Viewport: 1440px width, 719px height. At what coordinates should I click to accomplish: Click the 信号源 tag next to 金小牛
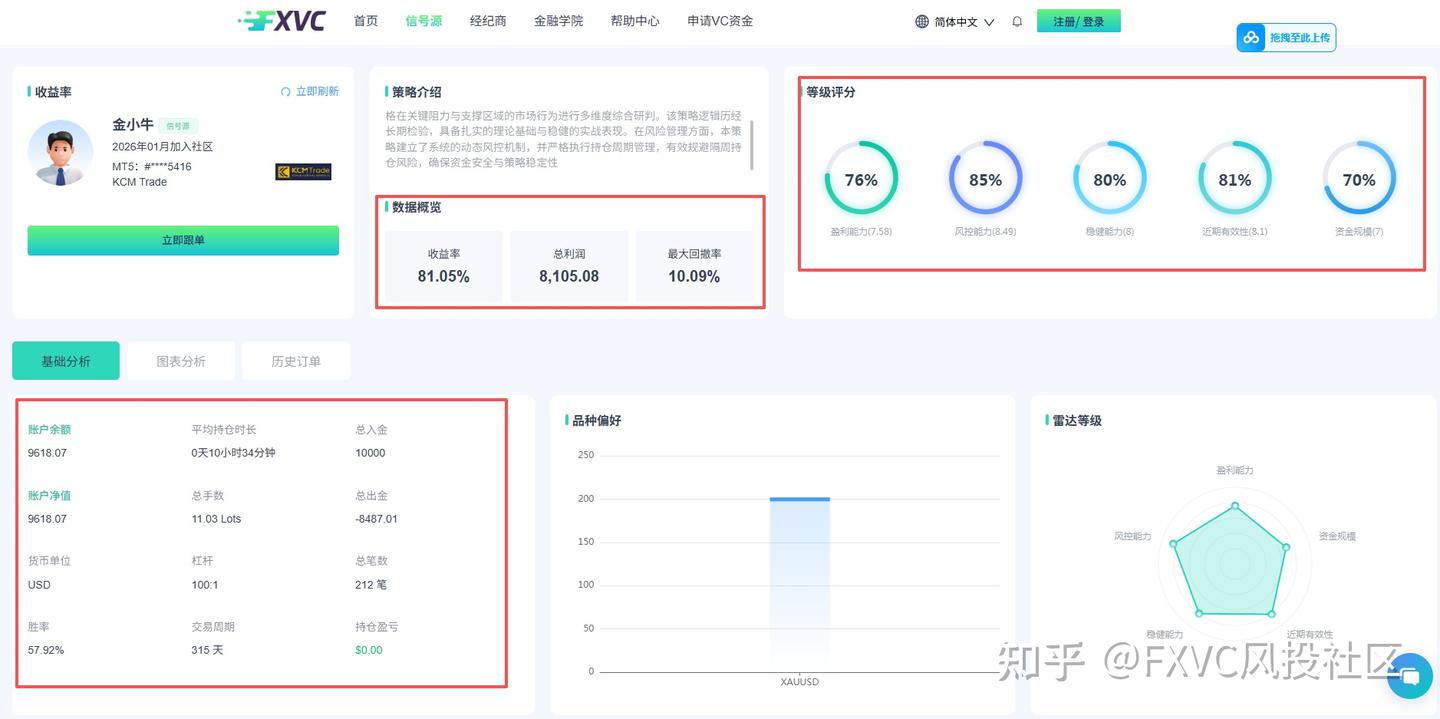tap(177, 126)
